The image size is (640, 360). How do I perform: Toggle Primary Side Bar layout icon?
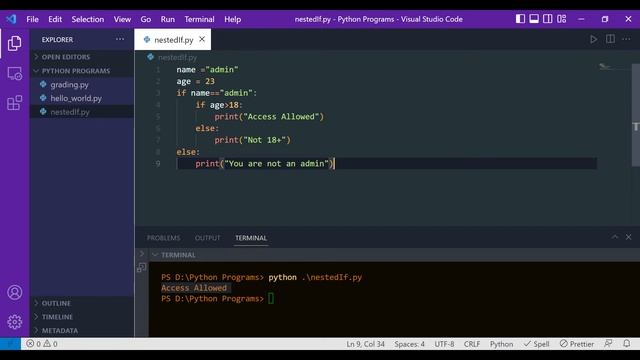tap(520, 19)
